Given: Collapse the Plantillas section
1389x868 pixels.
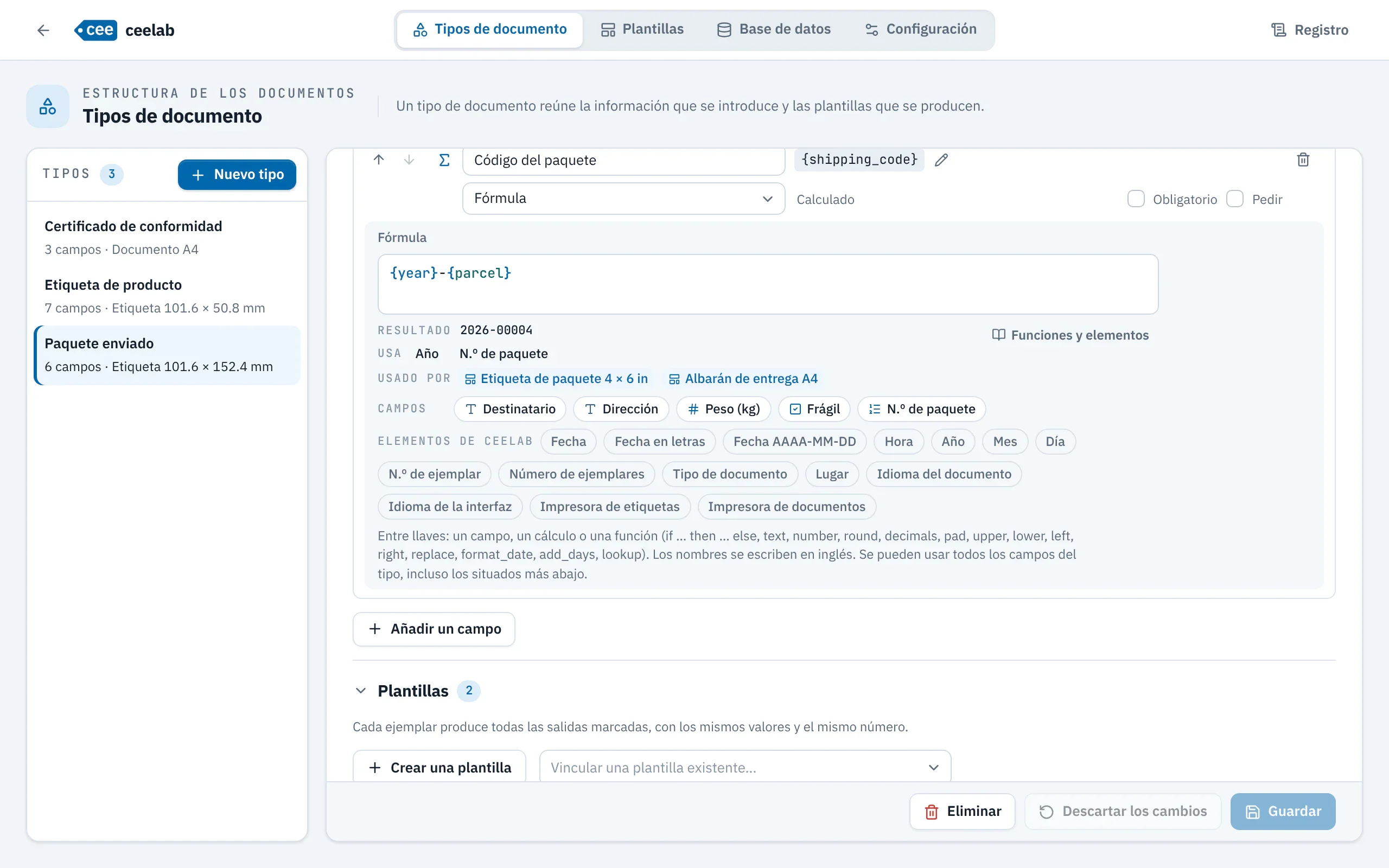Looking at the screenshot, I should (361, 691).
